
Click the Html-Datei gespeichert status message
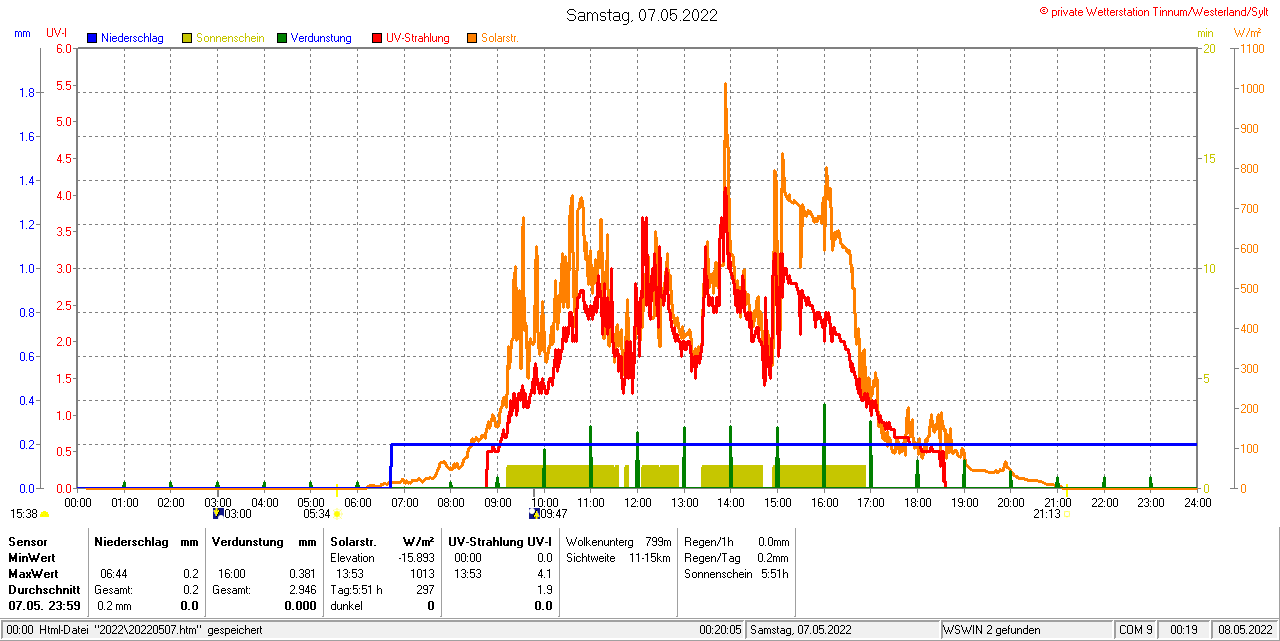150,630
